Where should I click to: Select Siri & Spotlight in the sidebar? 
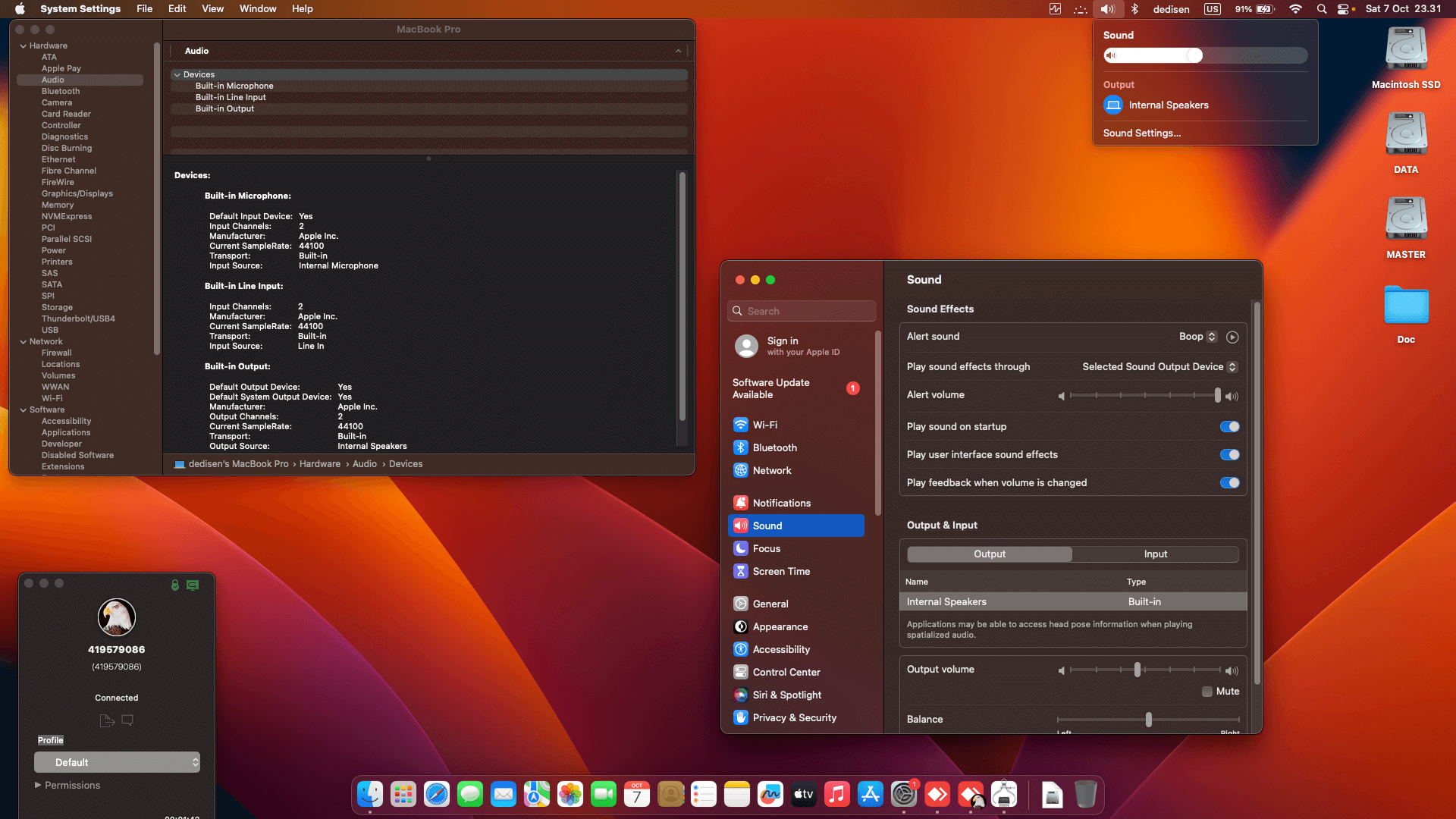coord(786,695)
